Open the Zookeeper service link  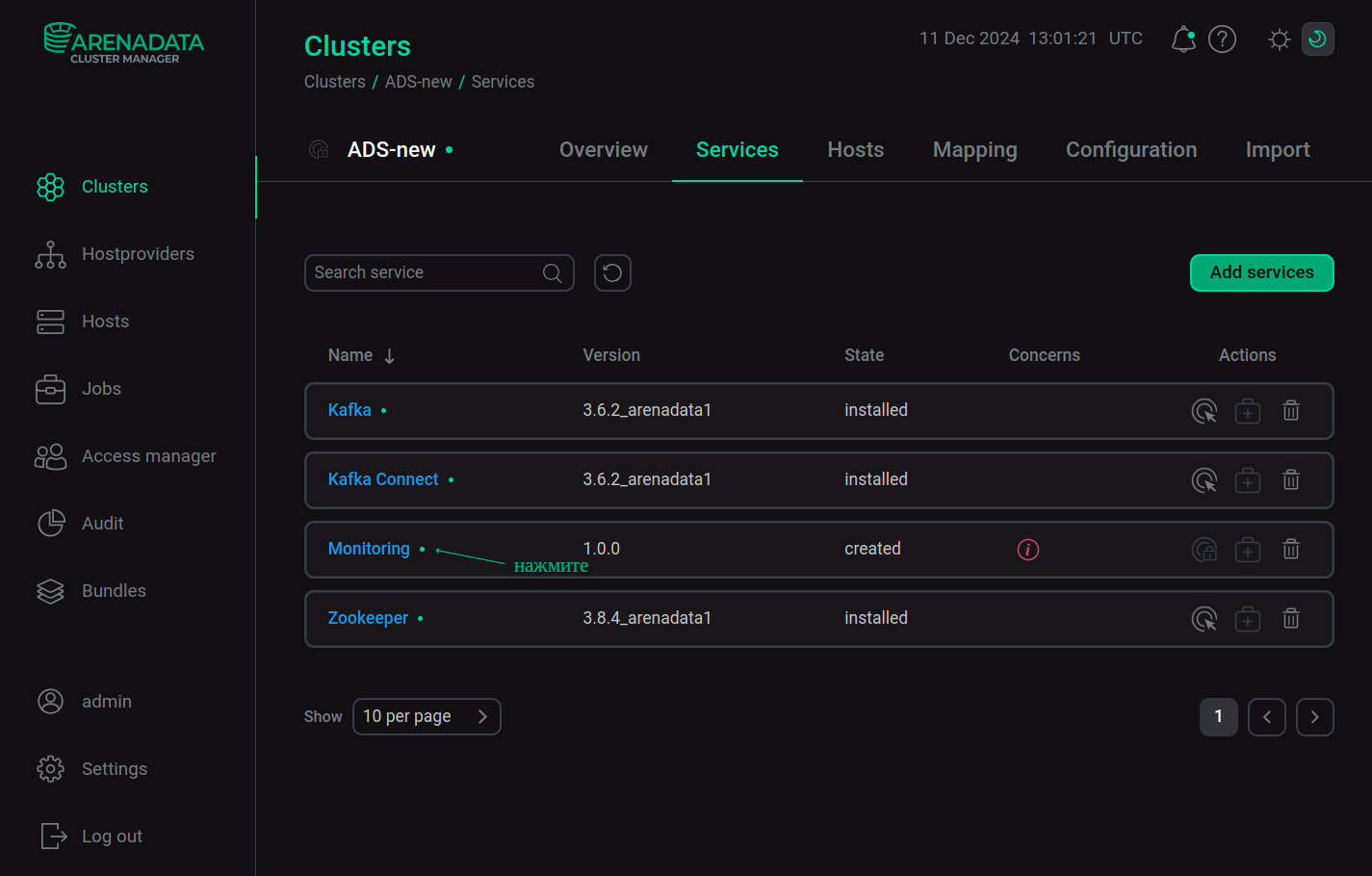368,618
